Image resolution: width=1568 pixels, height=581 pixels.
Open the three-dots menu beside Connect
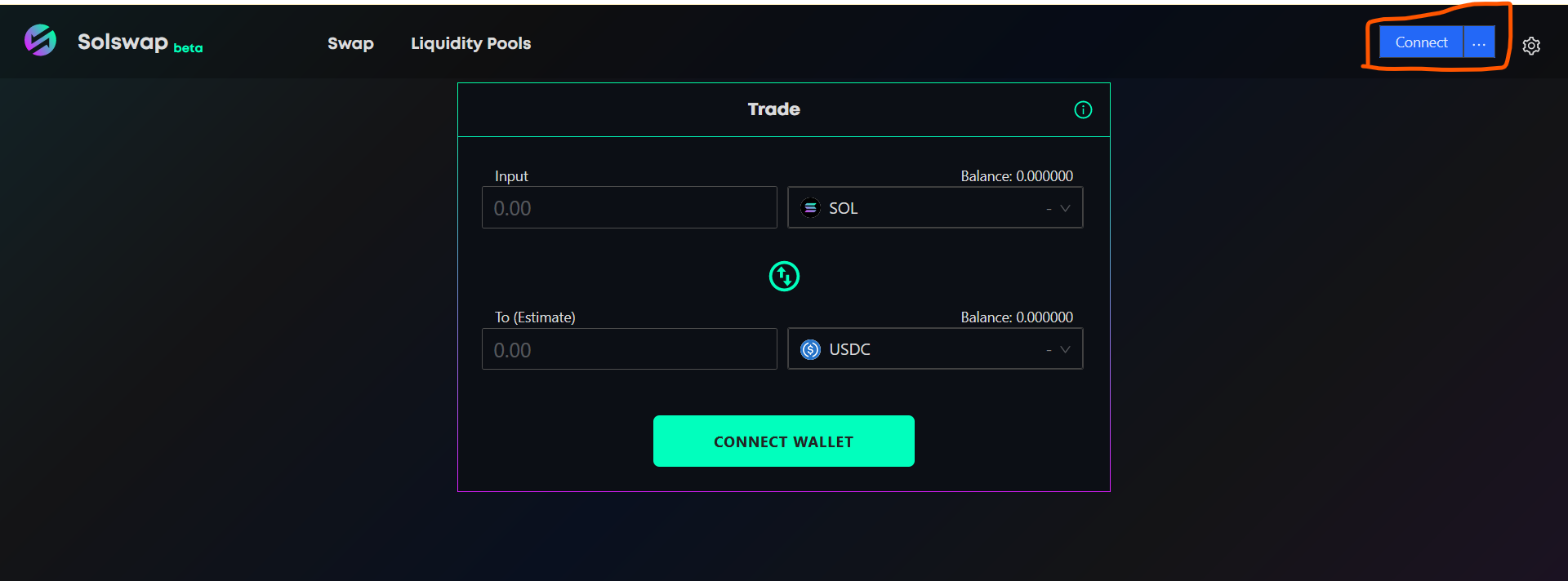tap(1479, 42)
